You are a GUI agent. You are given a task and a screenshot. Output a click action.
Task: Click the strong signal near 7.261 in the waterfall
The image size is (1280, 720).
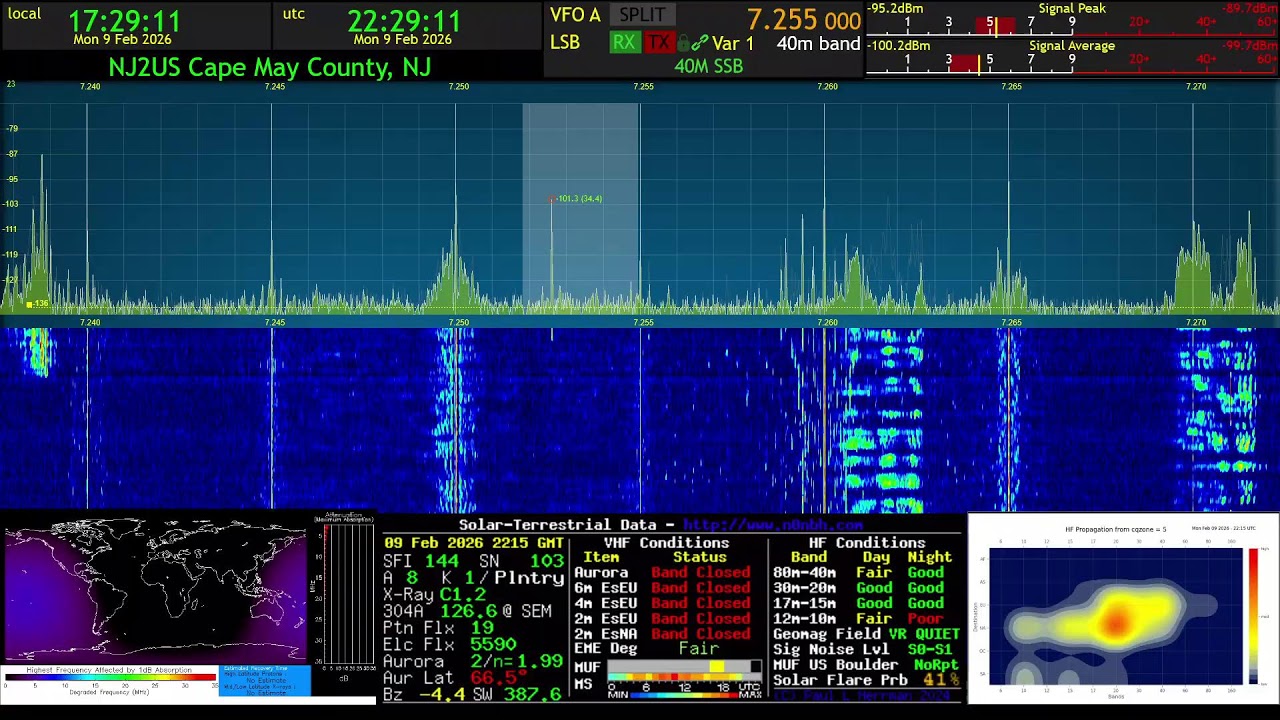point(882,420)
